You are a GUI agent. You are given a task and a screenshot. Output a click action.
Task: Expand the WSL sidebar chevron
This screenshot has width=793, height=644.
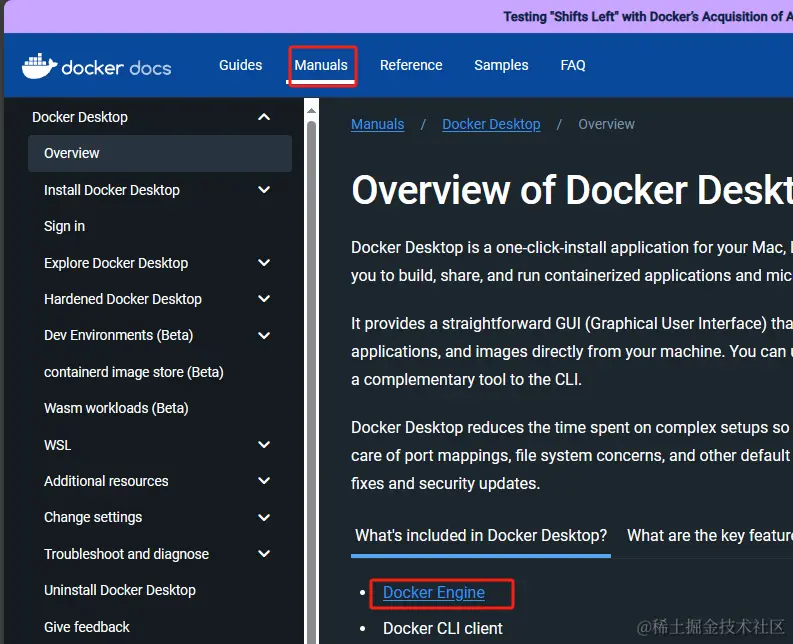tap(264, 445)
